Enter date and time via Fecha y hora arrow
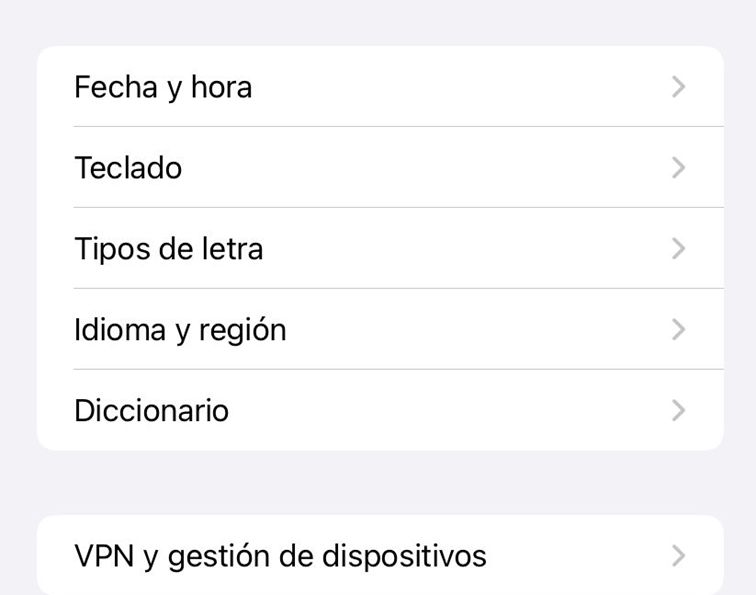The width and height of the screenshot is (756, 595). pyautogui.click(x=679, y=87)
